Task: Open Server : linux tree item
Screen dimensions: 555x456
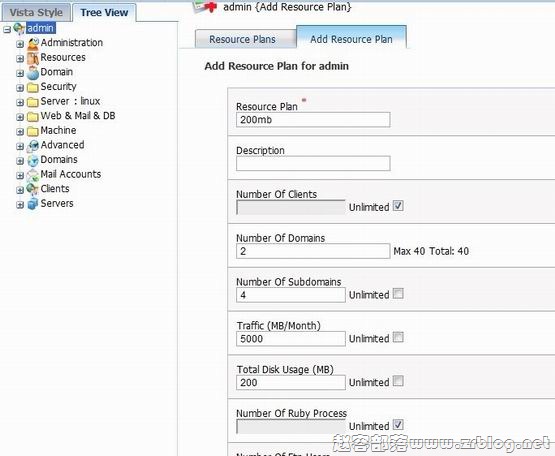Action: [x=70, y=101]
